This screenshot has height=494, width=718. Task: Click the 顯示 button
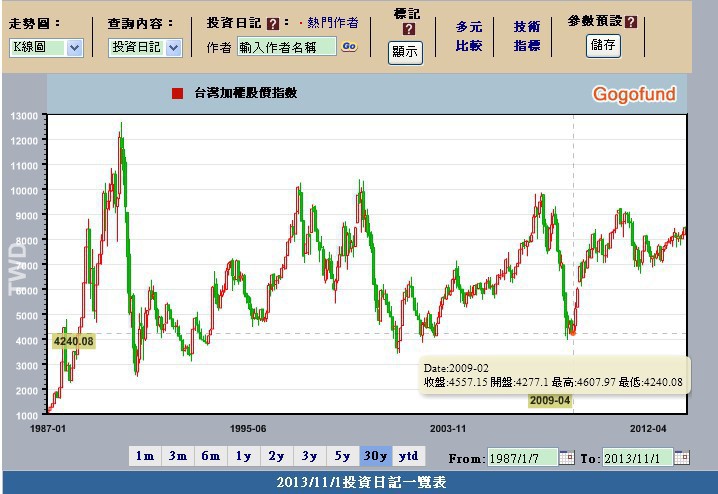click(x=405, y=52)
